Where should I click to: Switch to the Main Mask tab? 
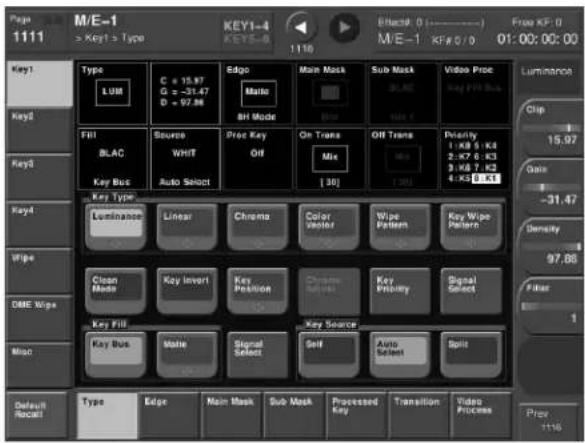click(x=232, y=415)
